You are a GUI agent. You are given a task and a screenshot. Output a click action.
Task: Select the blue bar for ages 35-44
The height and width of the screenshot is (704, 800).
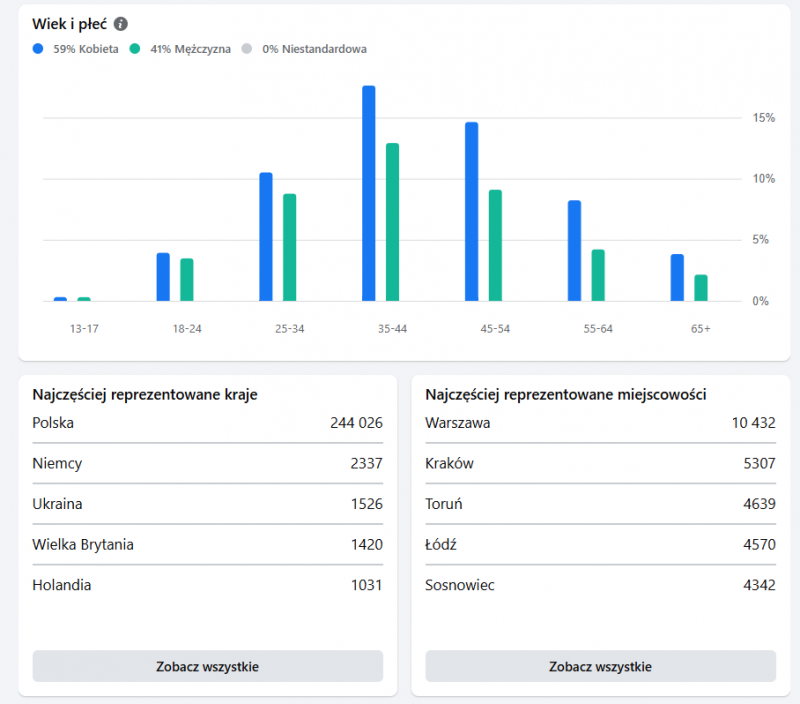(369, 193)
